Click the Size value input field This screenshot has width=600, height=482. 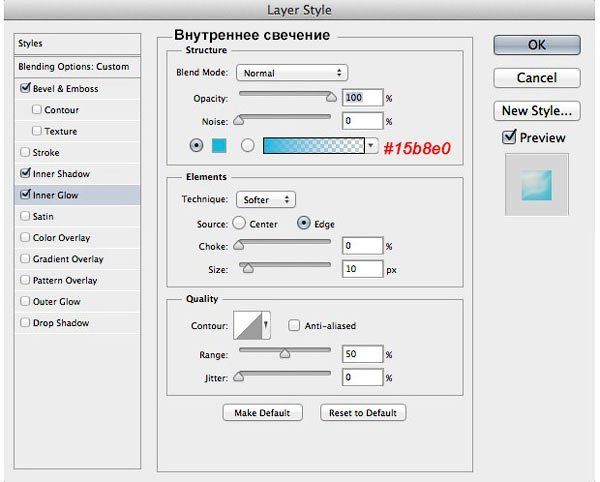361,269
